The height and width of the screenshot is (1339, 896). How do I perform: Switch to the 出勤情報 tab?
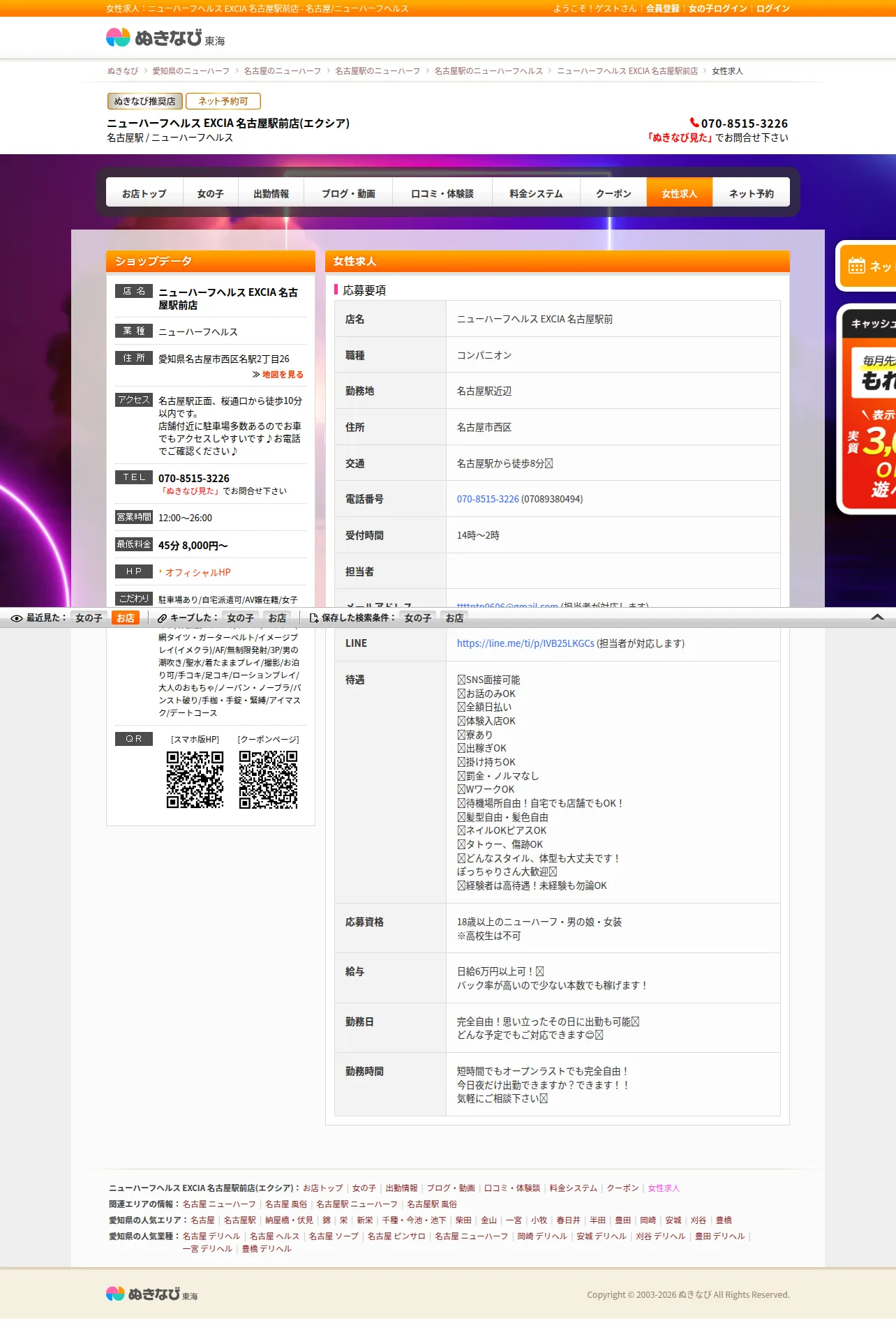pos(271,193)
